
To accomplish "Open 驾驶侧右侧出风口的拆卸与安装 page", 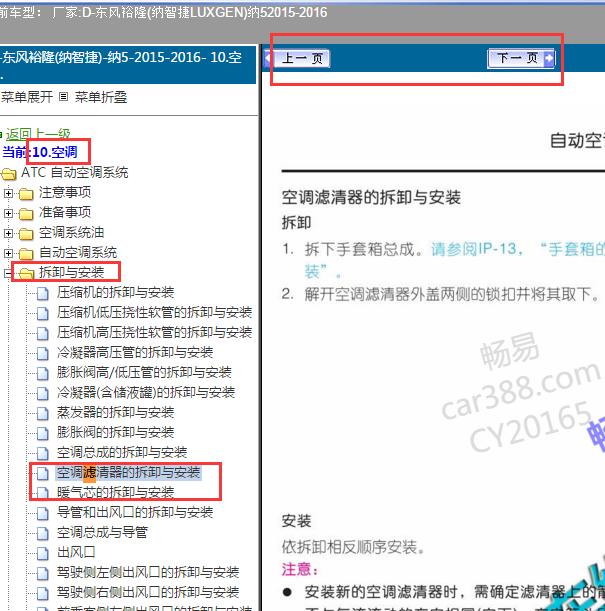I will coord(148,592).
